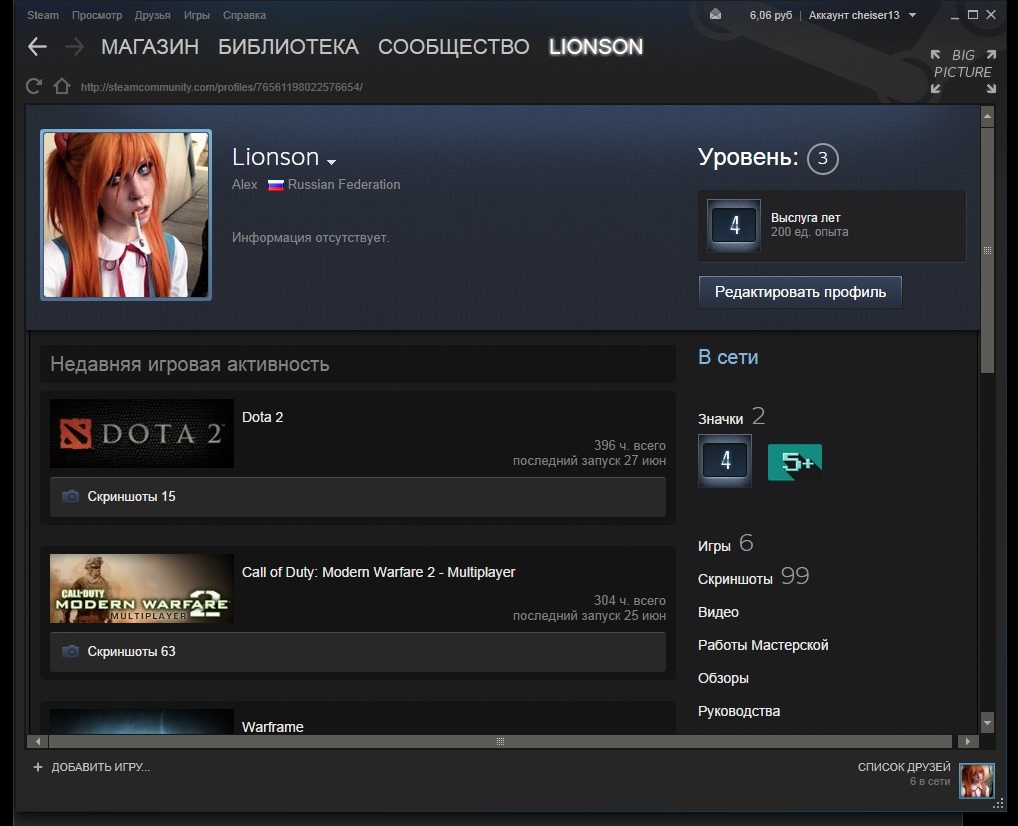Image resolution: width=1018 pixels, height=826 pixels.
Task: Open the Работы Мастерской link
Action: coord(763,645)
